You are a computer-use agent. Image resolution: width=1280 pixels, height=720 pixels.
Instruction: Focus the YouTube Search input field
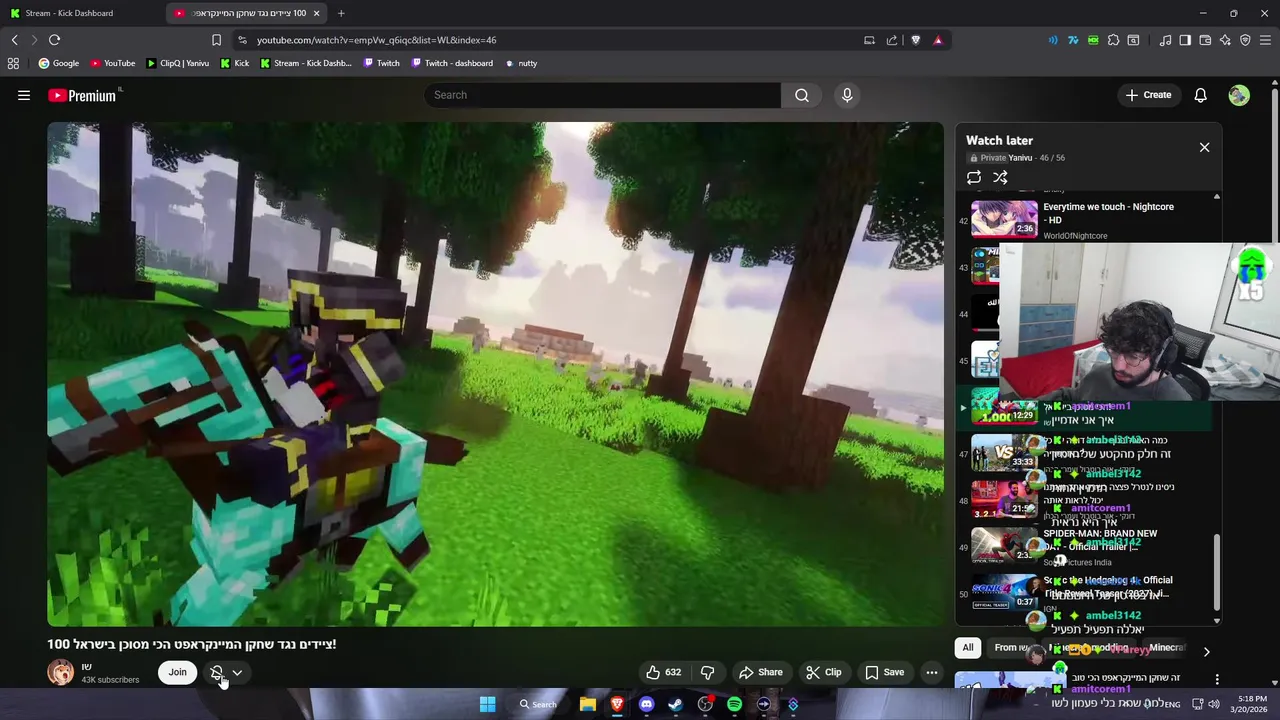tap(602, 95)
